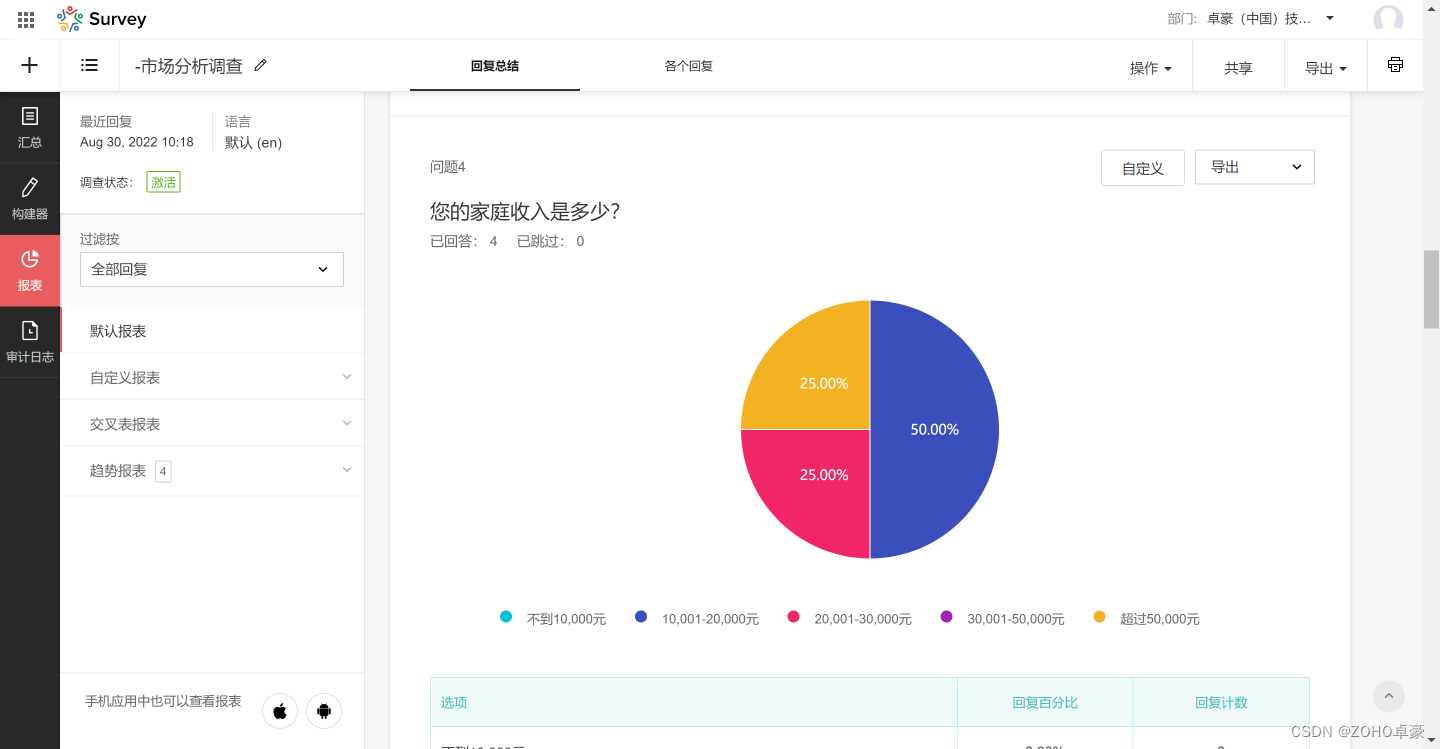
Task: Click the plus icon to create survey
Action: (30, 65)
